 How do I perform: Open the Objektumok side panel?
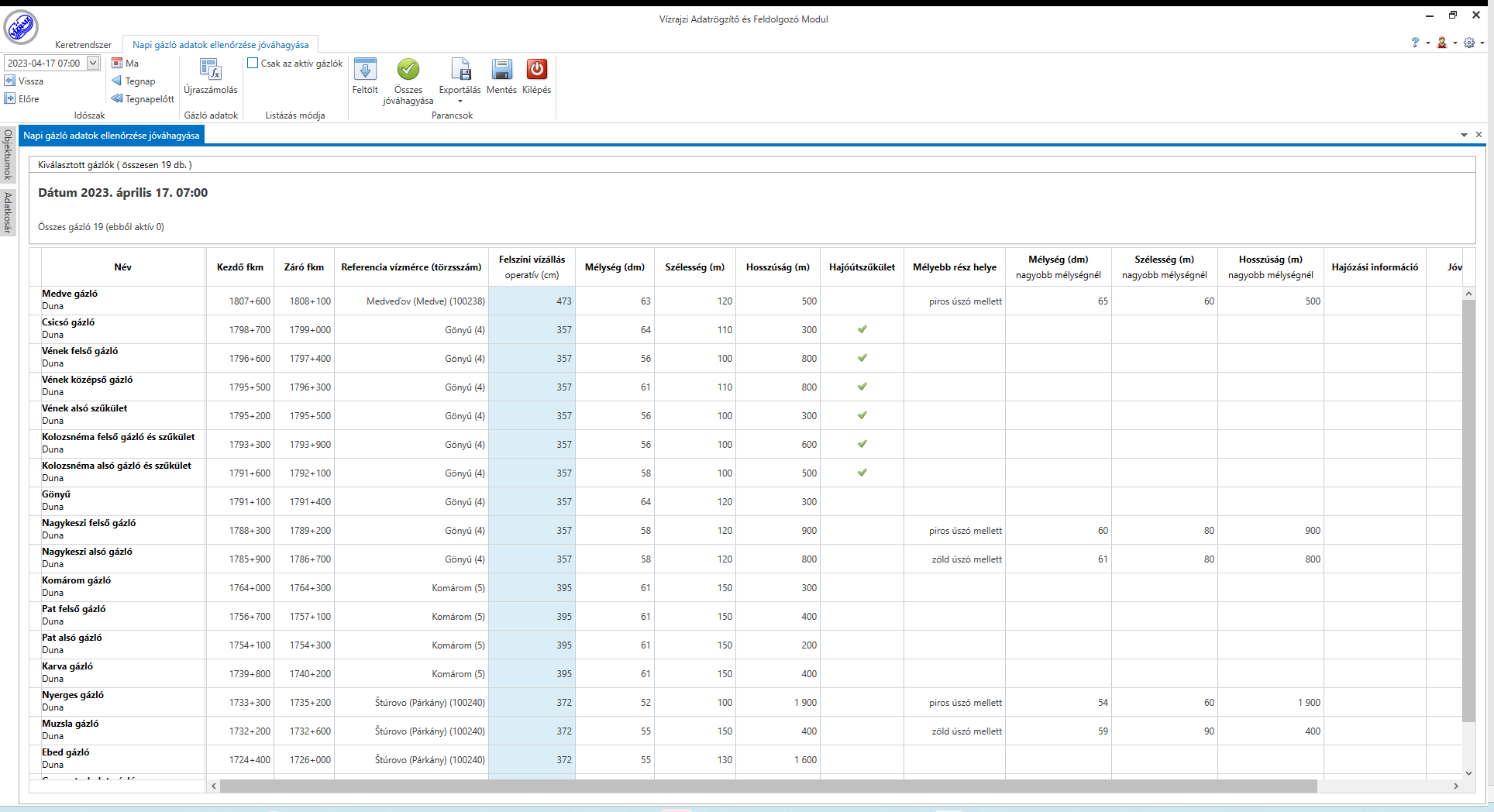tap(8, 154)
